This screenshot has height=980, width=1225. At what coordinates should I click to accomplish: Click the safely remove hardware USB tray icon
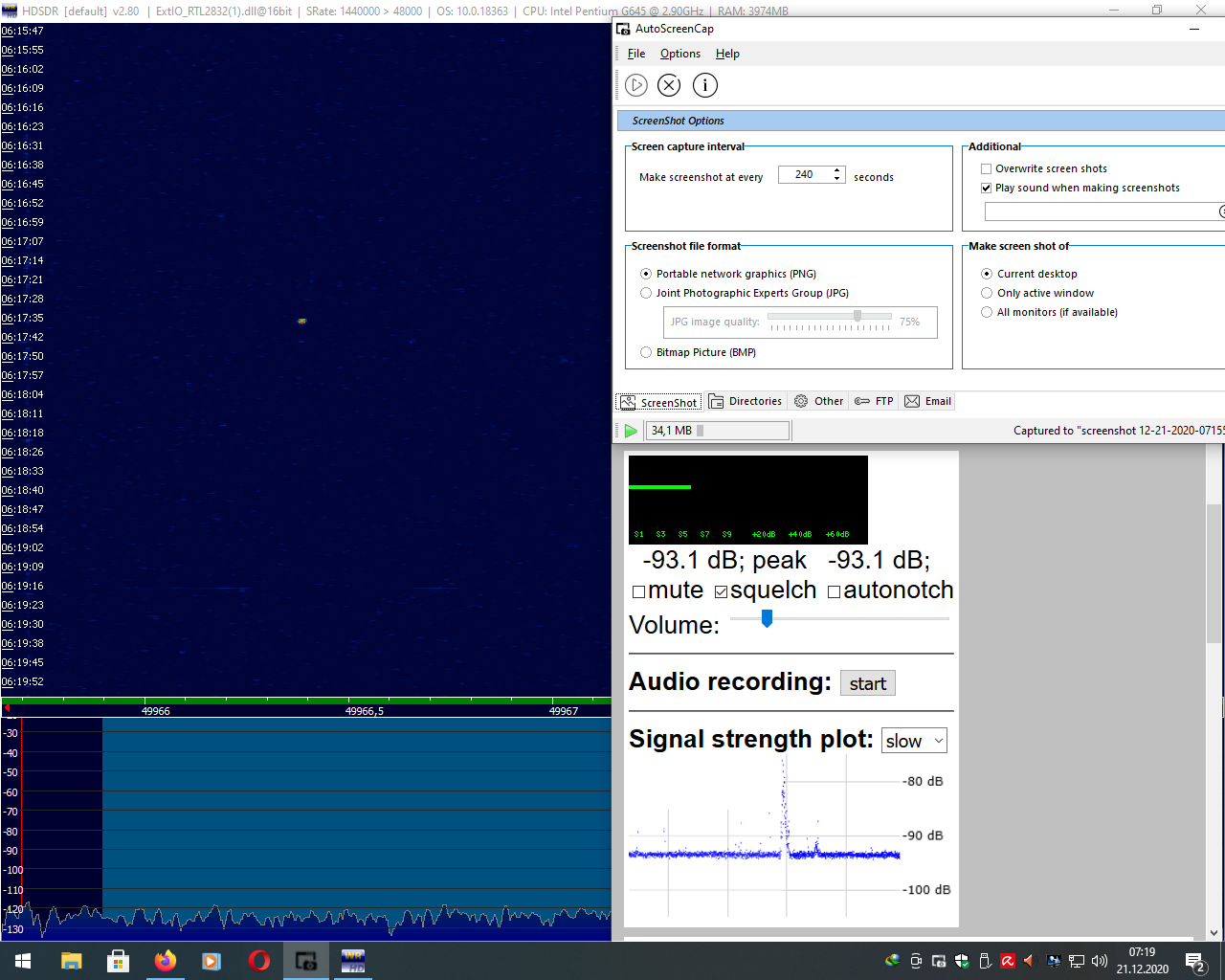[985, 961]
